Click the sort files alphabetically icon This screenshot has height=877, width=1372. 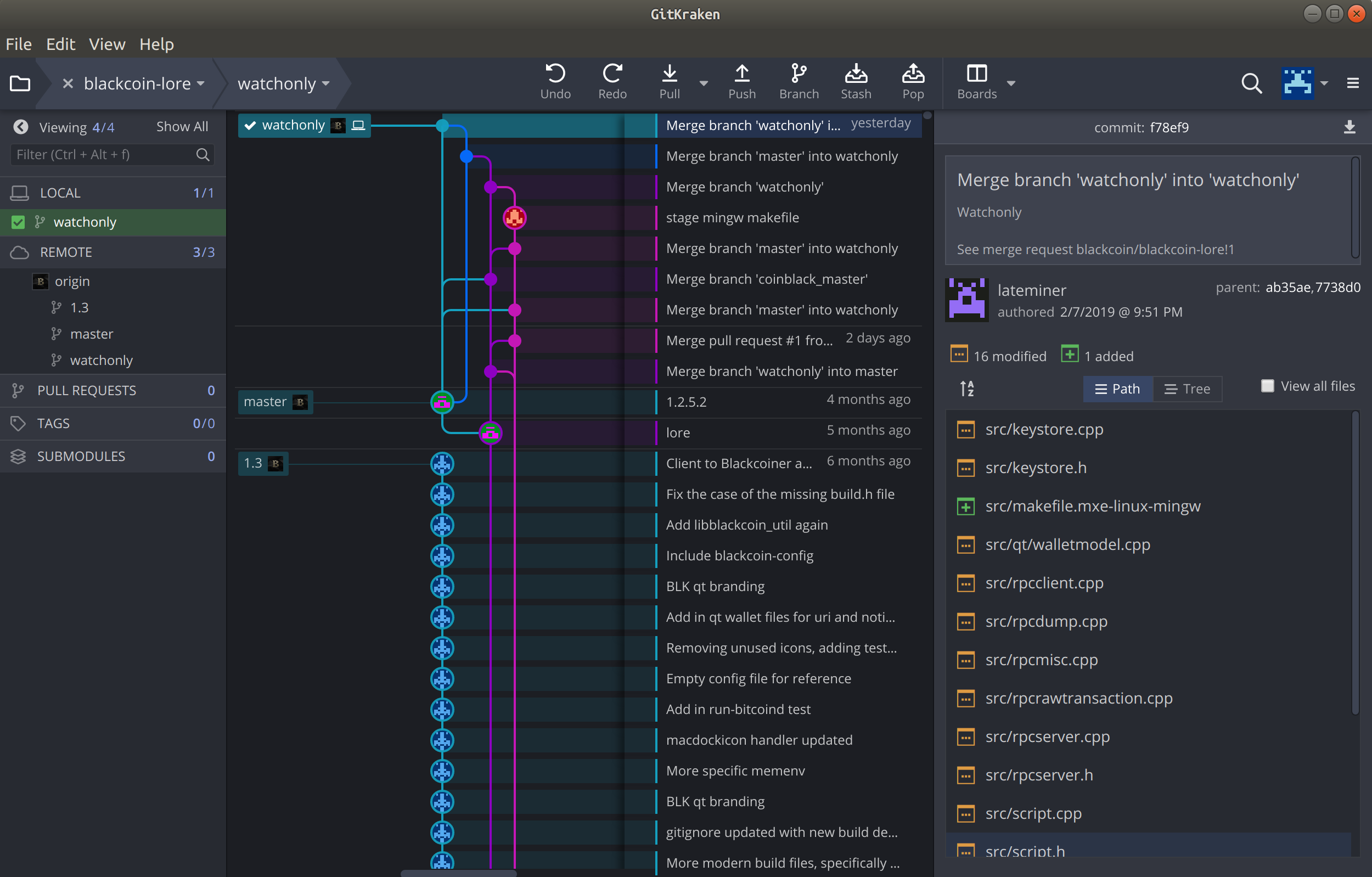pyautogui.click(x=967, y=389)
